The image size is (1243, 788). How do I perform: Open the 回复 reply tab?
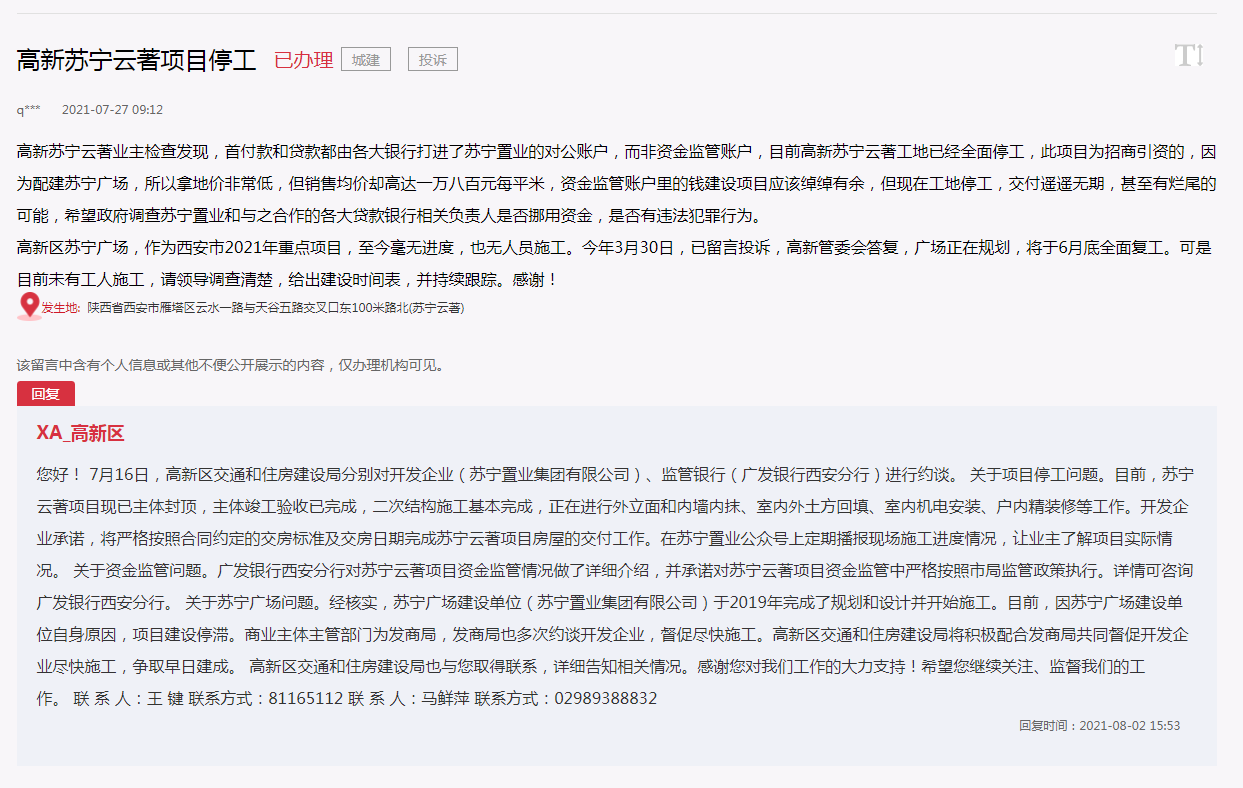[46, 394]
